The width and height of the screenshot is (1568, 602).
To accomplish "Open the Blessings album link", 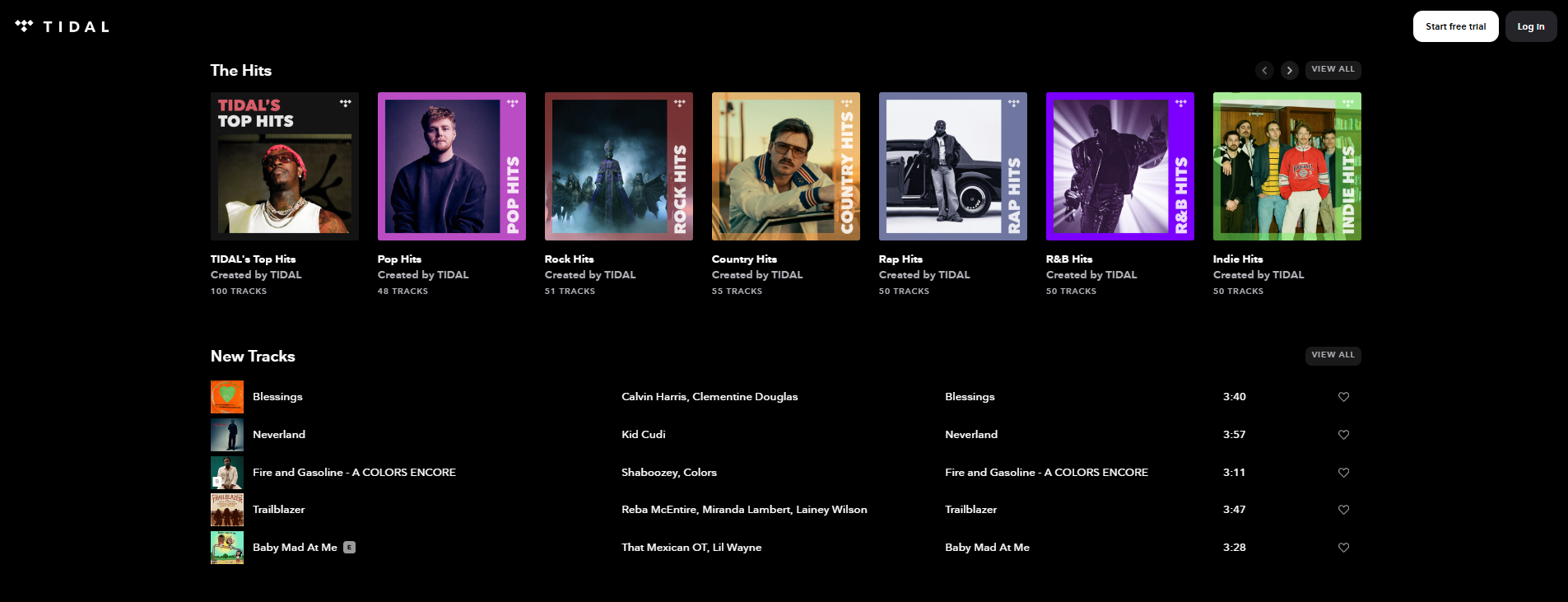I will [970, 397].
